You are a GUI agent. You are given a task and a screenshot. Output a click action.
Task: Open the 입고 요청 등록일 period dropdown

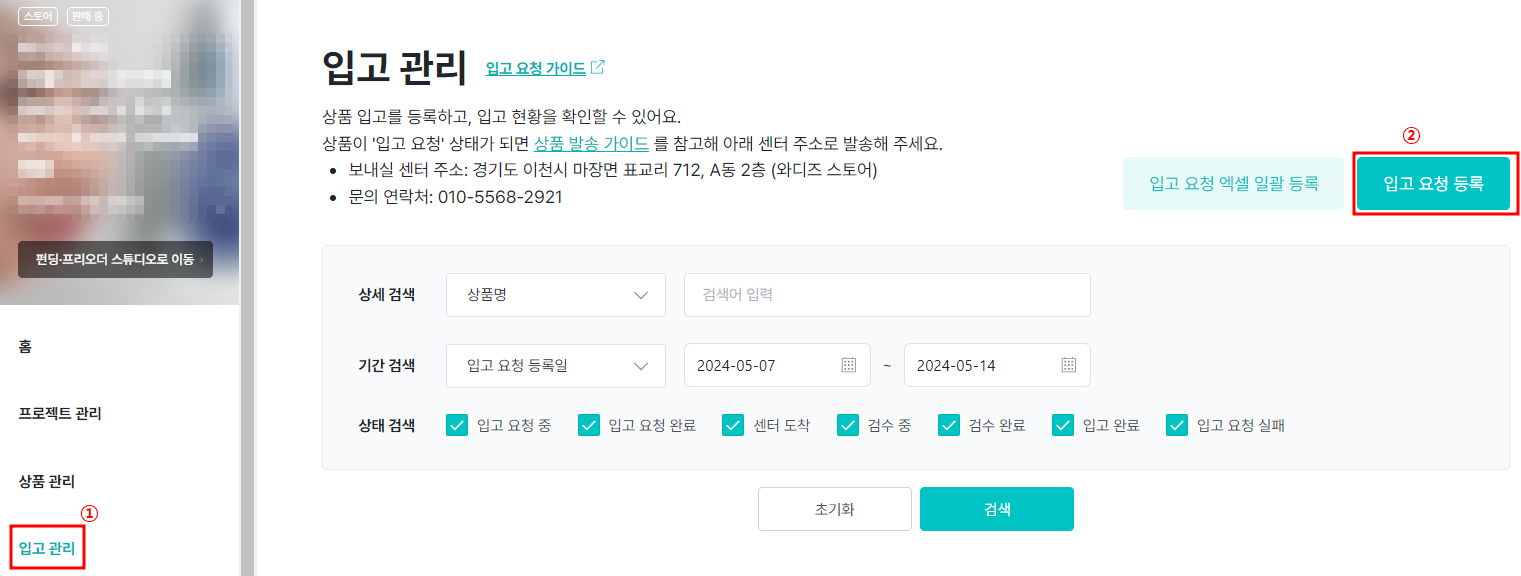[555, 365]
